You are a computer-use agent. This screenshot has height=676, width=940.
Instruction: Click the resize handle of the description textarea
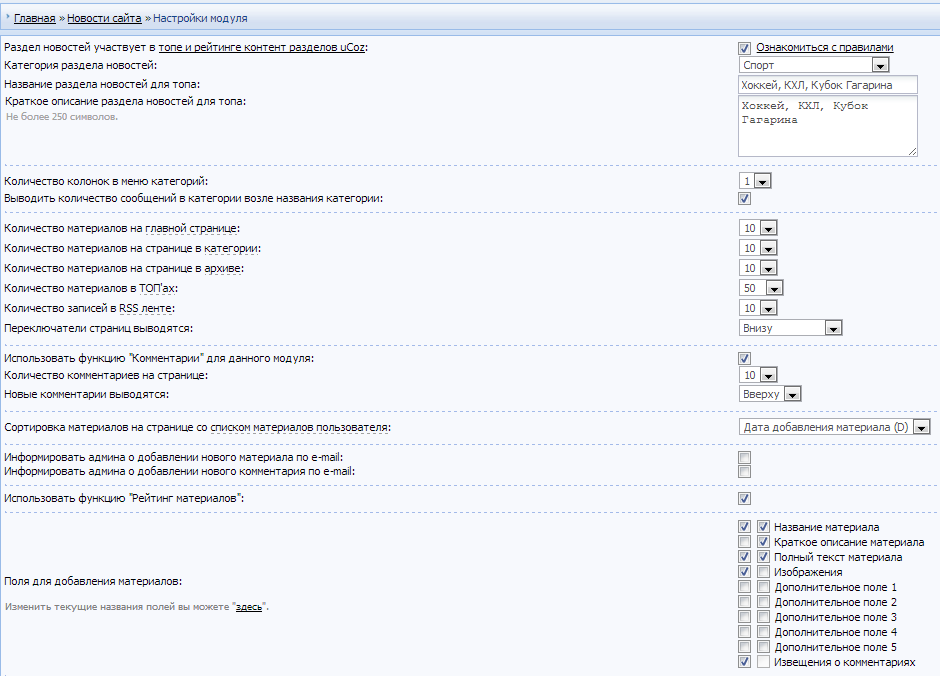[912, 151]
